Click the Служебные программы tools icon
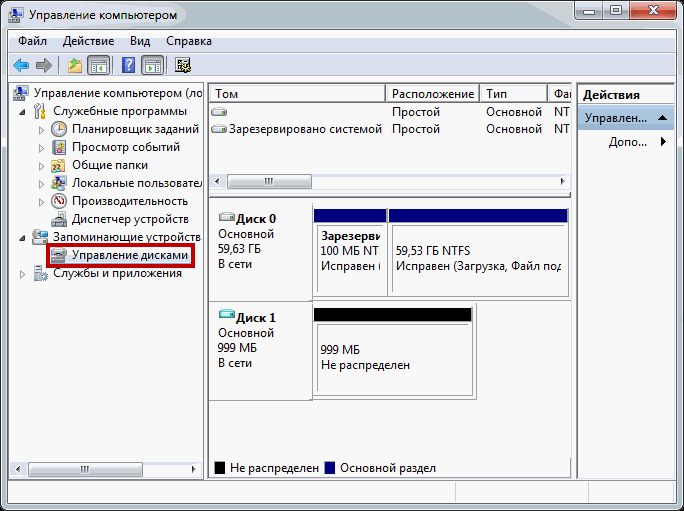This screenshot has height=511, width=684. 40,111
